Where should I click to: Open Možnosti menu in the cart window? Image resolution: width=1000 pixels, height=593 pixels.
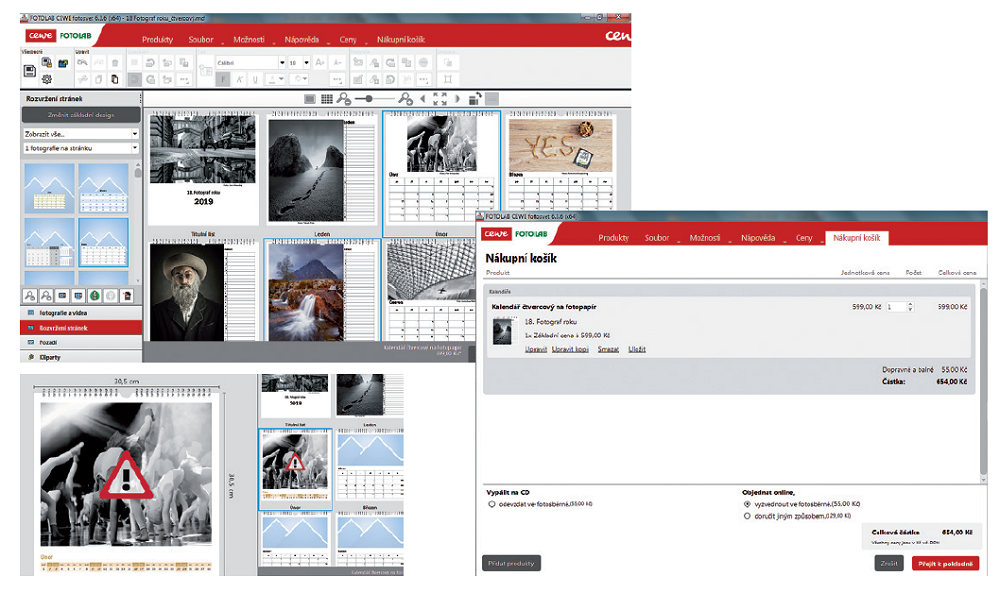click(705, 238)
